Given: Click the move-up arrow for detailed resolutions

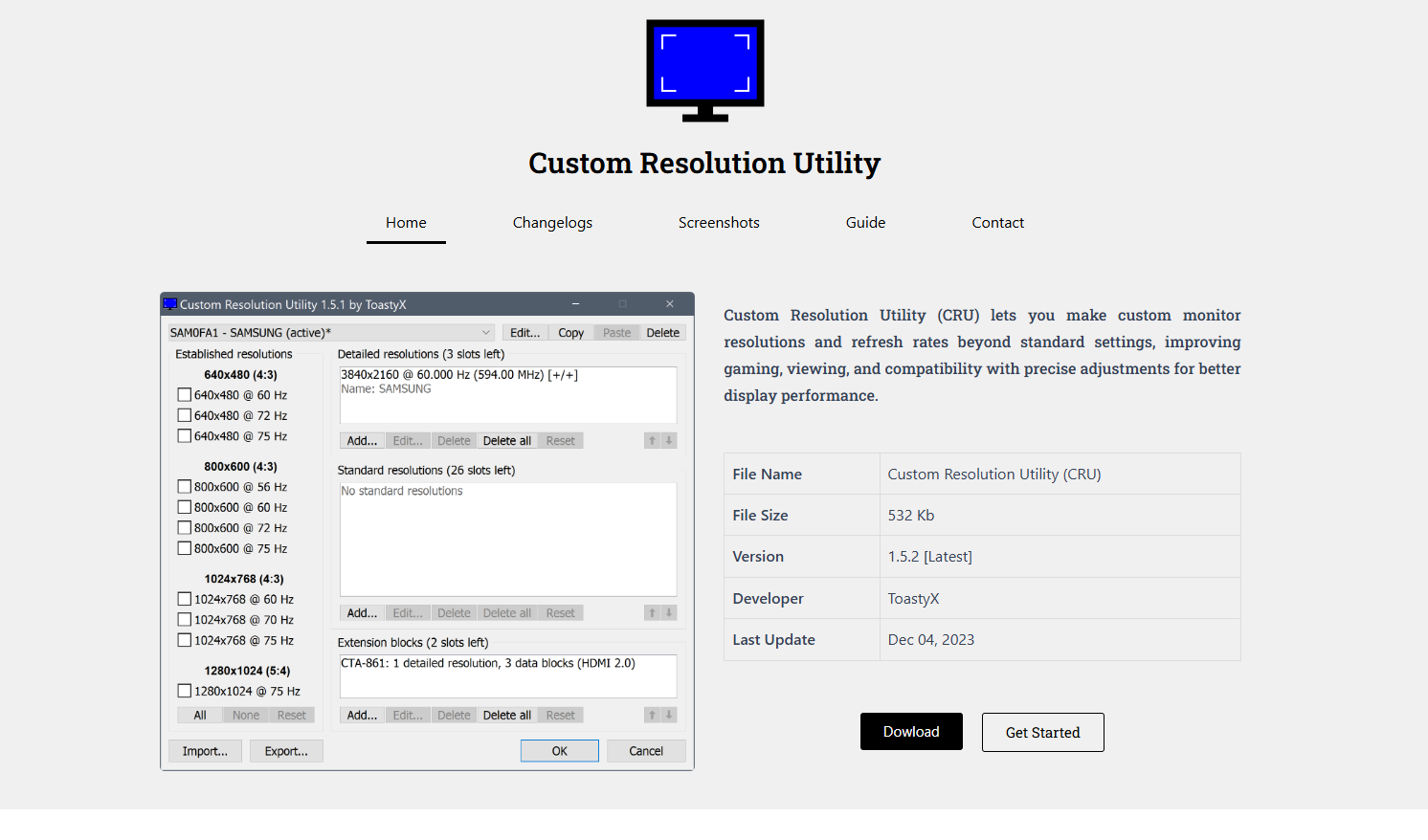Looking at the screenshot, I should [652, 440].
